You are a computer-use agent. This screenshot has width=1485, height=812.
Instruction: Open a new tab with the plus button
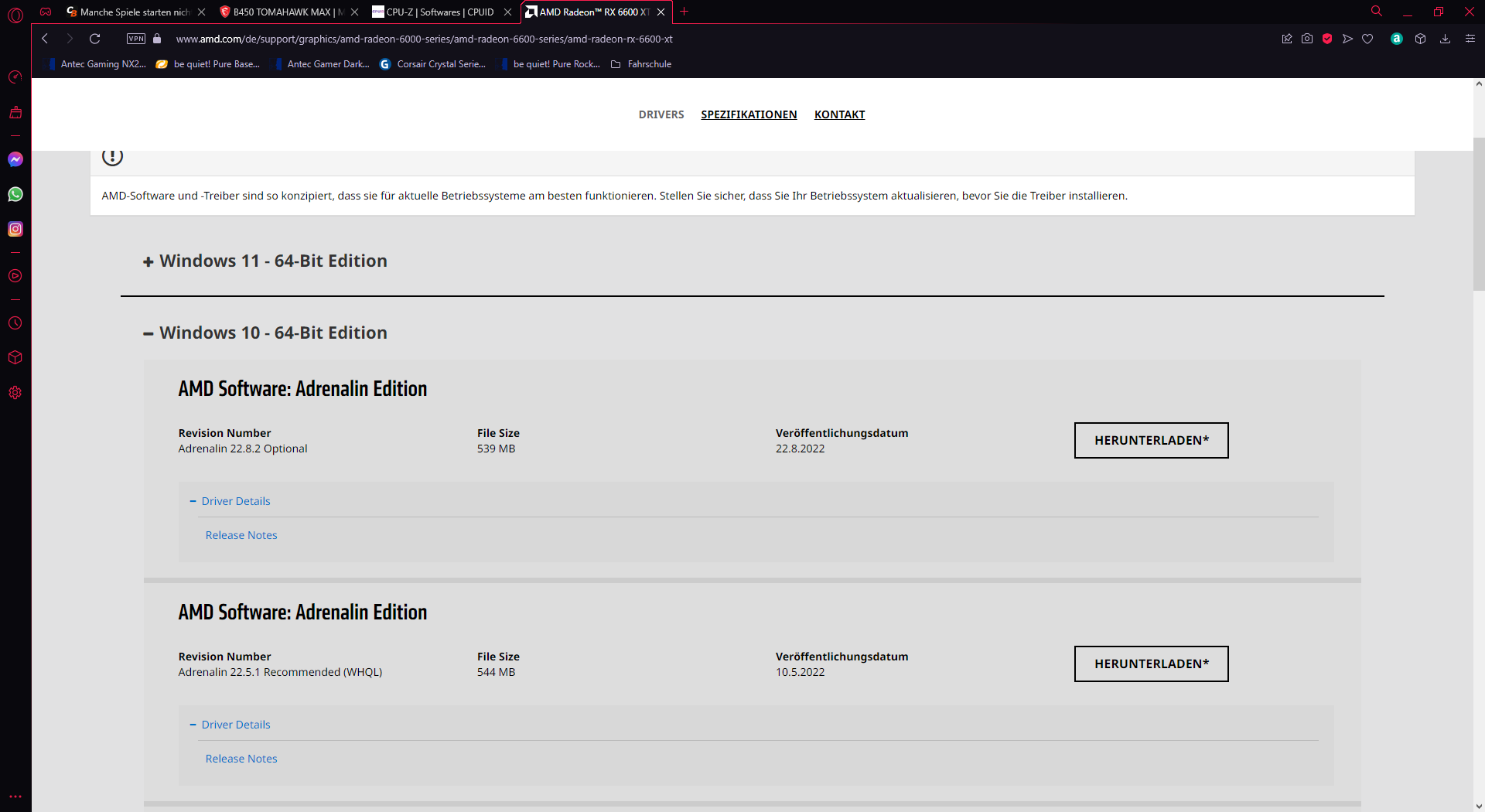684,12
